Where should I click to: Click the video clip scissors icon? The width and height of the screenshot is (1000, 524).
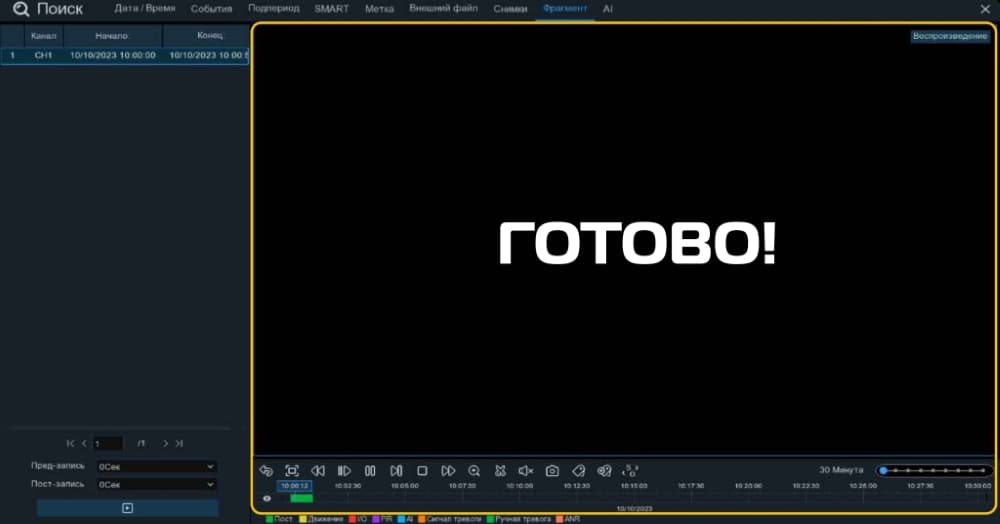coord(500,470)
